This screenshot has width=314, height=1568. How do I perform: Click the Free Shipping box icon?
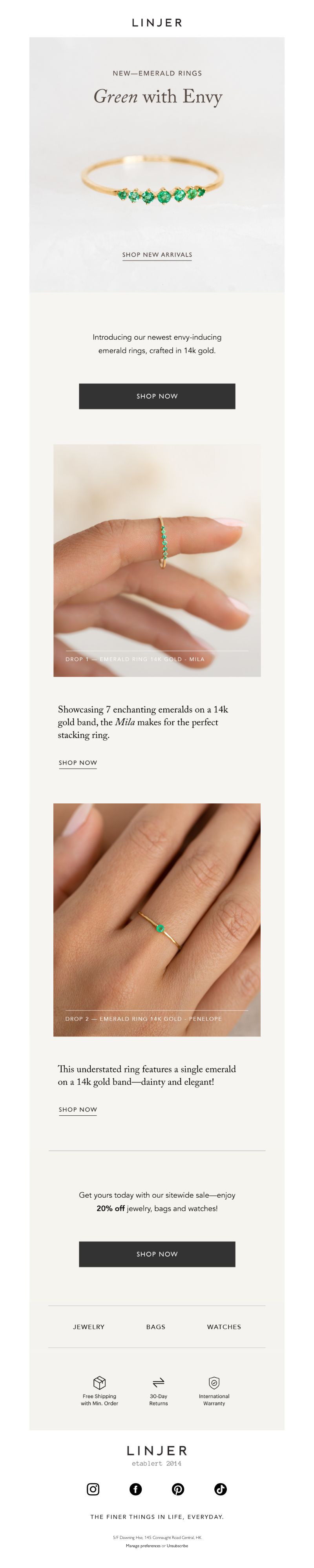pos(99,1382)
